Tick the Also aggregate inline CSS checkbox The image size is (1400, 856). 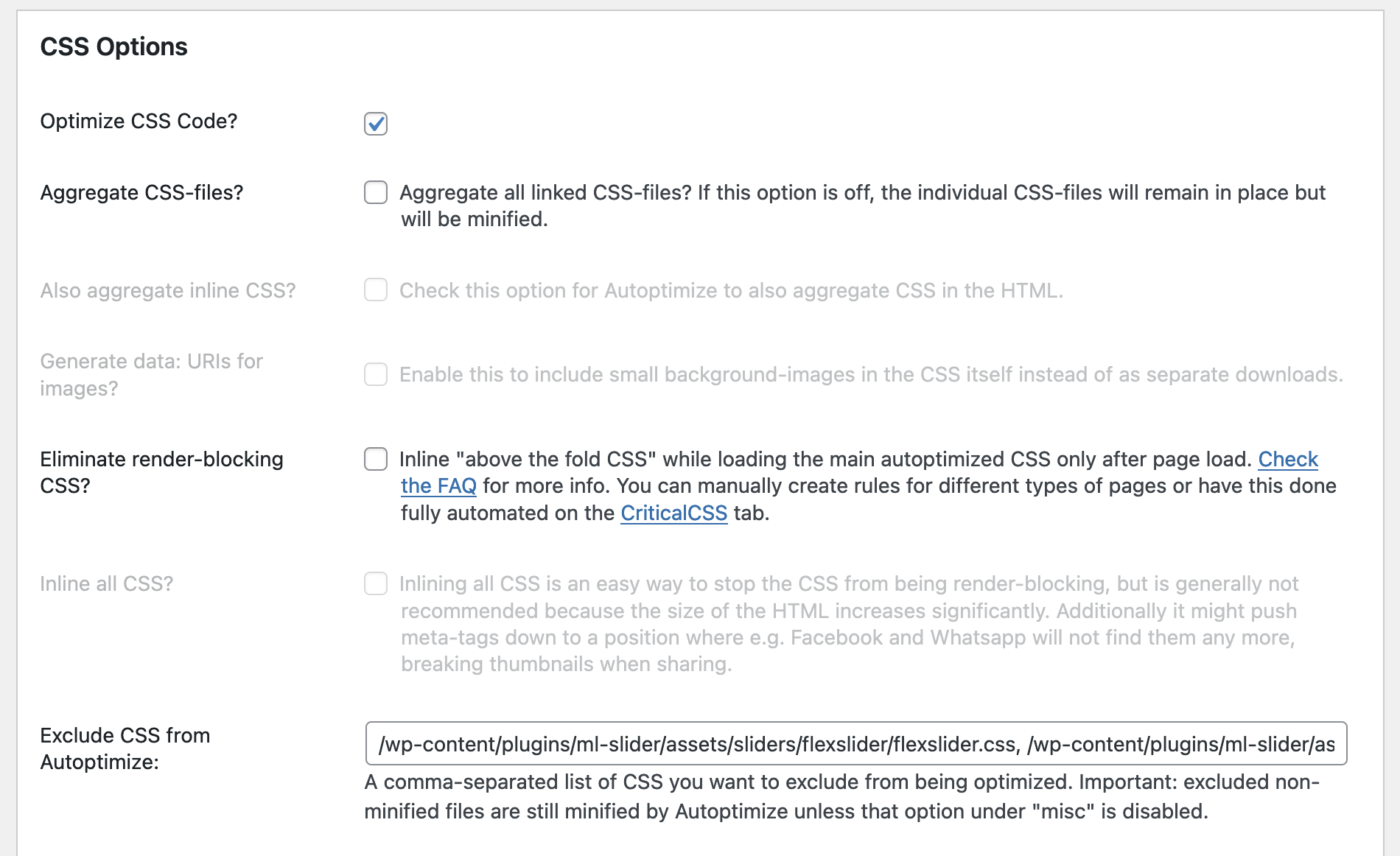click(x=376, y=290)
